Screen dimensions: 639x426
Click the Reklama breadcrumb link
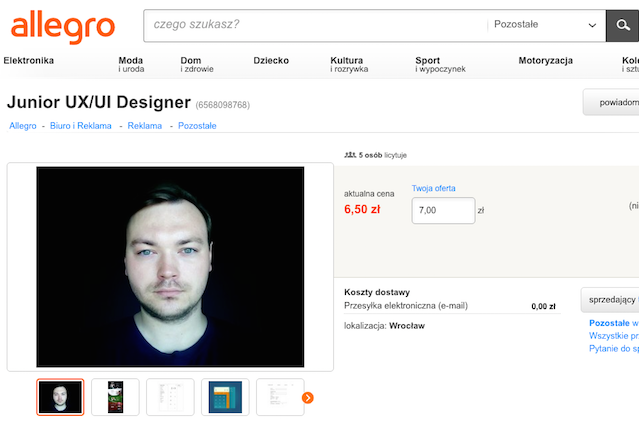(x=145, y=126)
